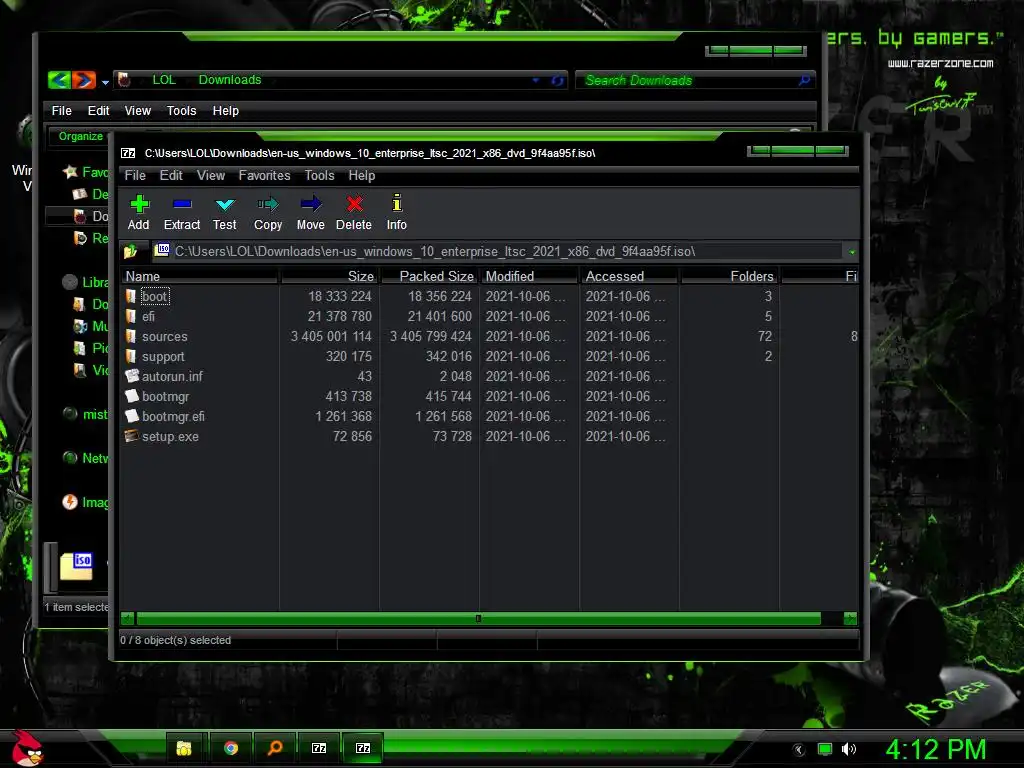The image size is (1024, 768).
Task: Switch to the active 7z taskbar window
Action: 363,748
